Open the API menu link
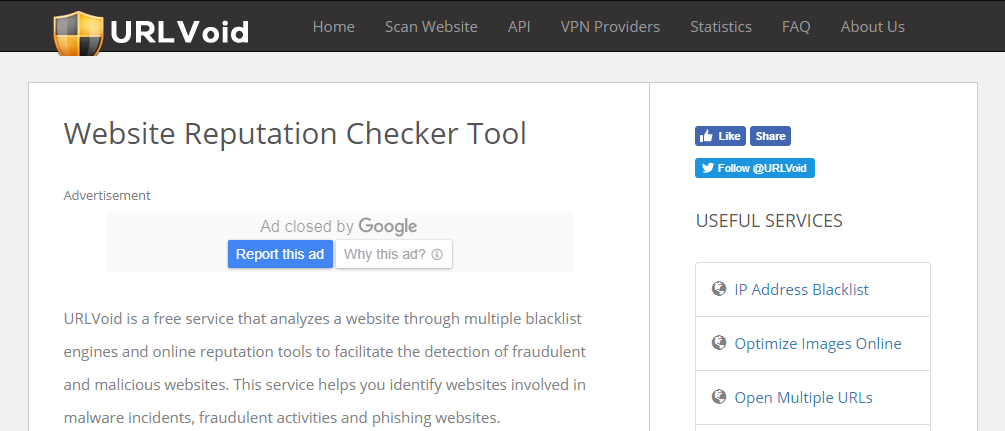1005x431 pixels. pos(519,27)
